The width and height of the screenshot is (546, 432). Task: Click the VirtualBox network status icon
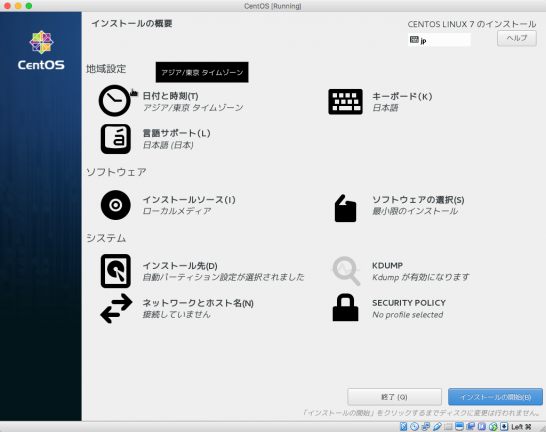tap(426, 426)
